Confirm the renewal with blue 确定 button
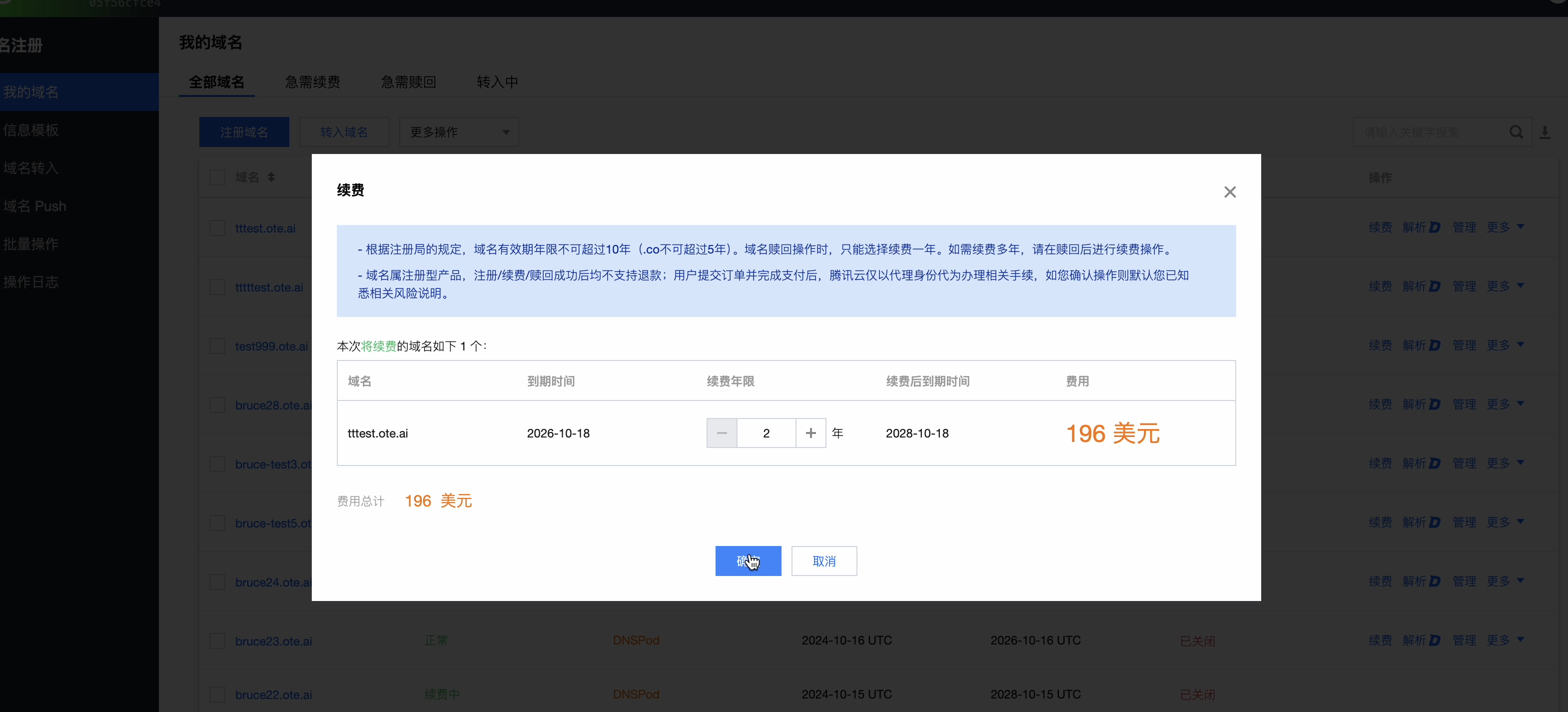The image size is (1568, 712). [x=748, y=561]
